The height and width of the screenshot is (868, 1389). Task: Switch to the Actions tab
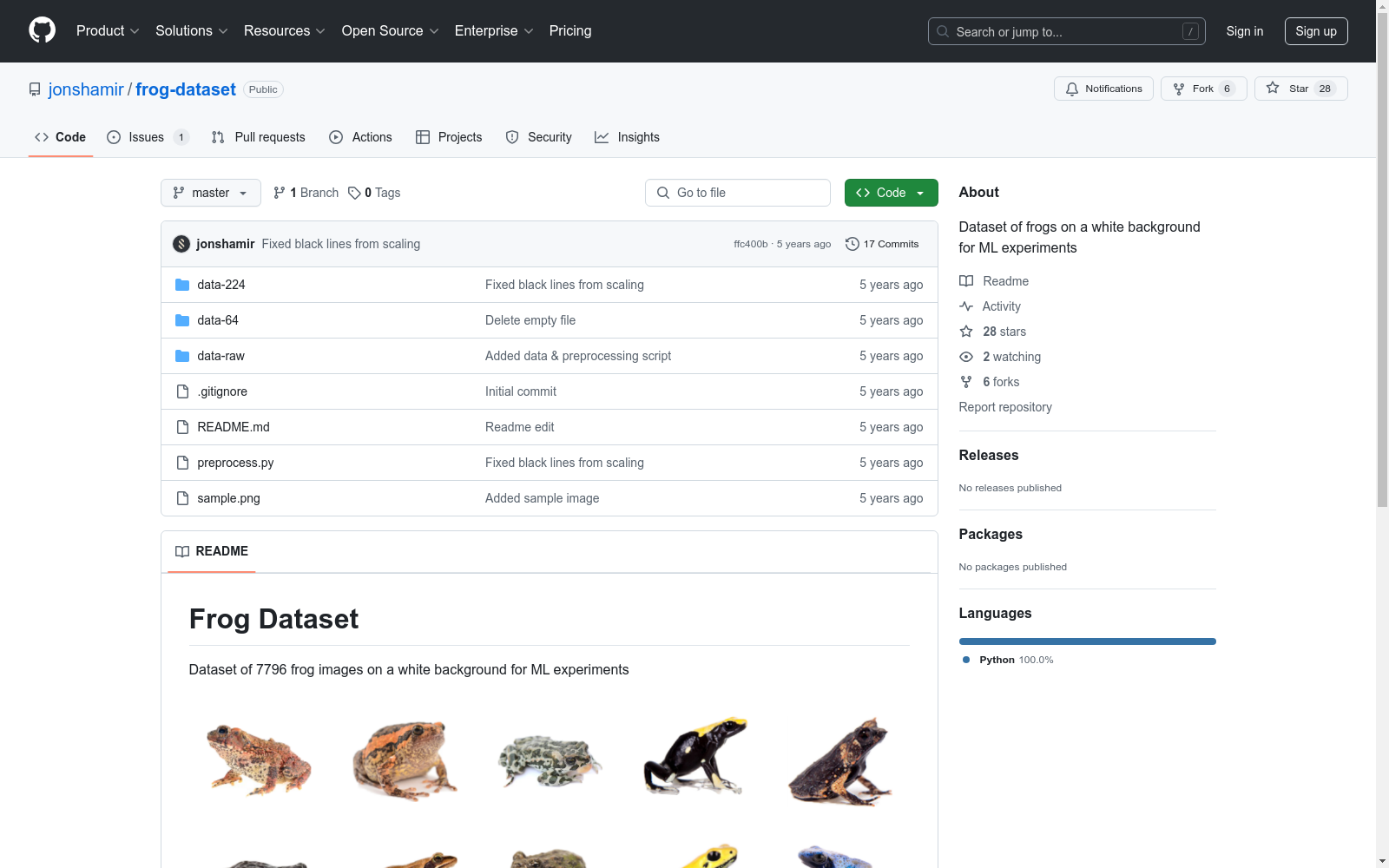pos(360,137)
